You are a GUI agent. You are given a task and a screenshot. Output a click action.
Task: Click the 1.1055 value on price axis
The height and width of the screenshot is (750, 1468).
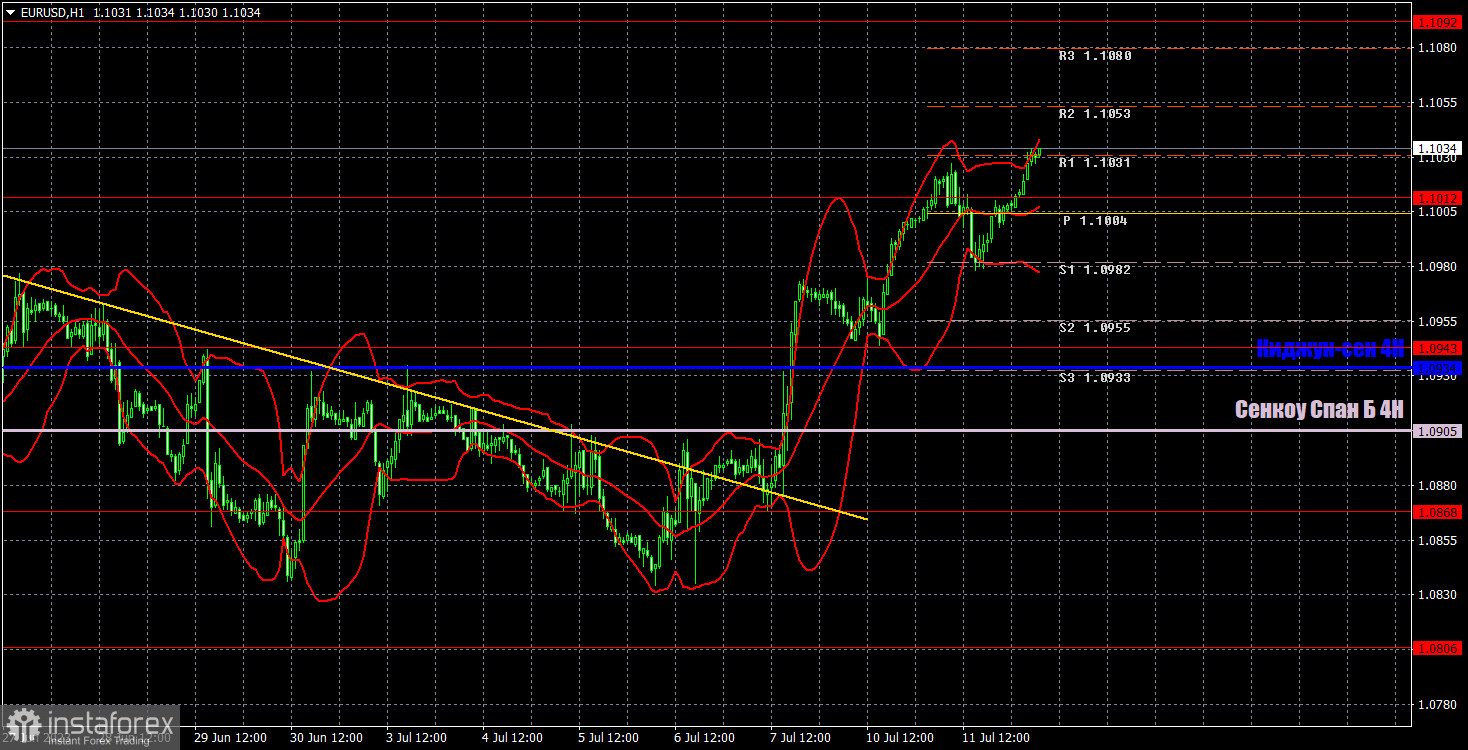point(1438,103)
